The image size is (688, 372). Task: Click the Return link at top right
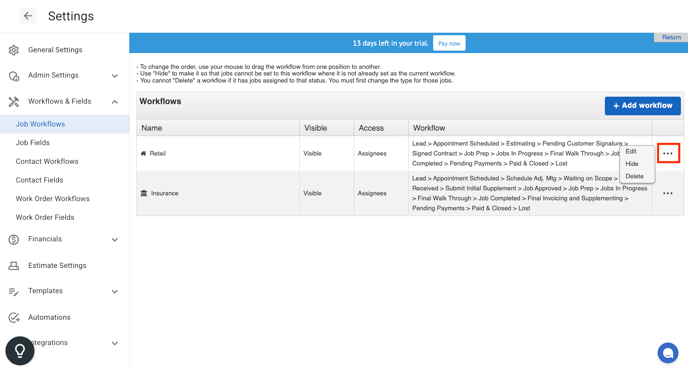671,37
